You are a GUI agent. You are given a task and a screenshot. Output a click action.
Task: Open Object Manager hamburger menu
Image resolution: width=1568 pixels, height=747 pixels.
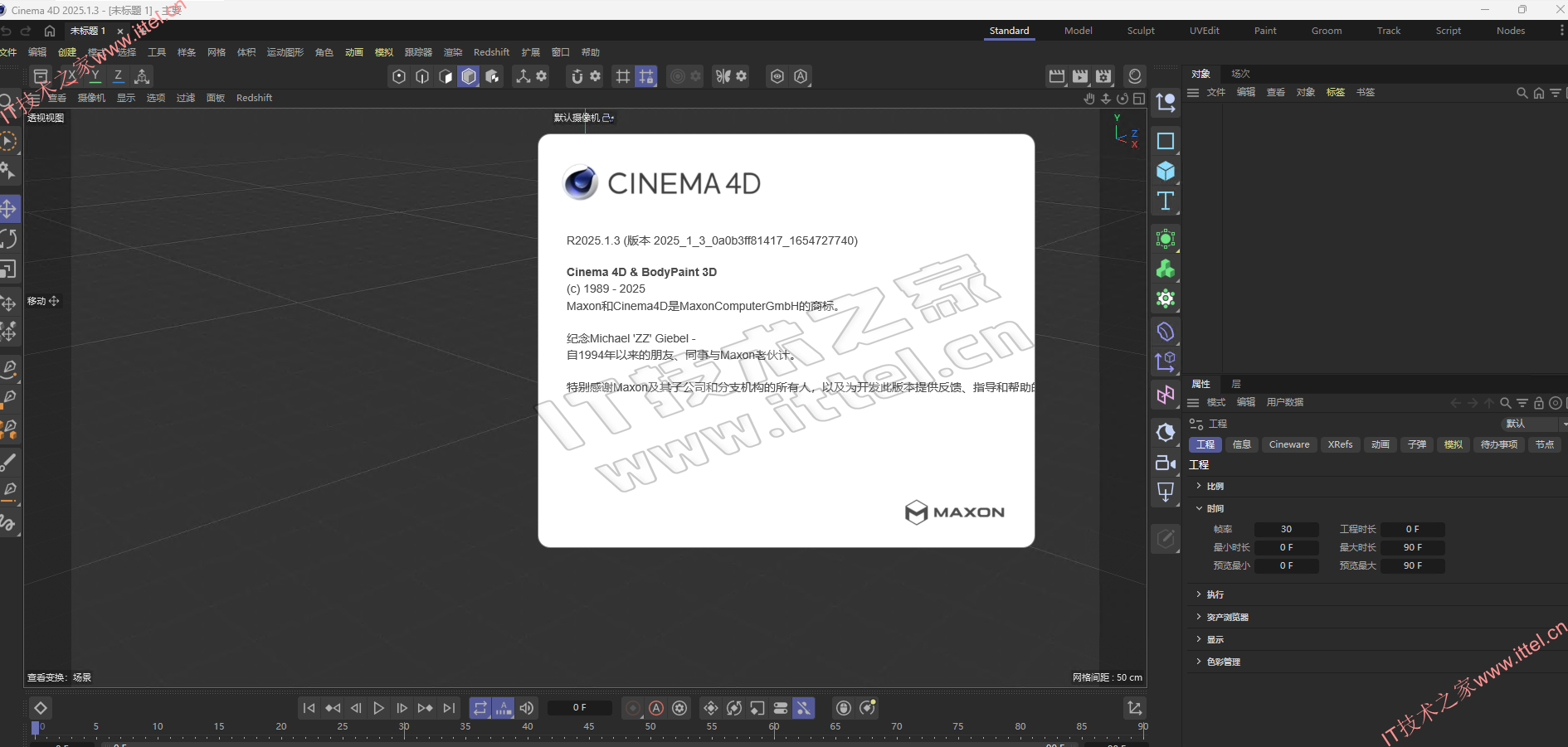point(1193,93)
